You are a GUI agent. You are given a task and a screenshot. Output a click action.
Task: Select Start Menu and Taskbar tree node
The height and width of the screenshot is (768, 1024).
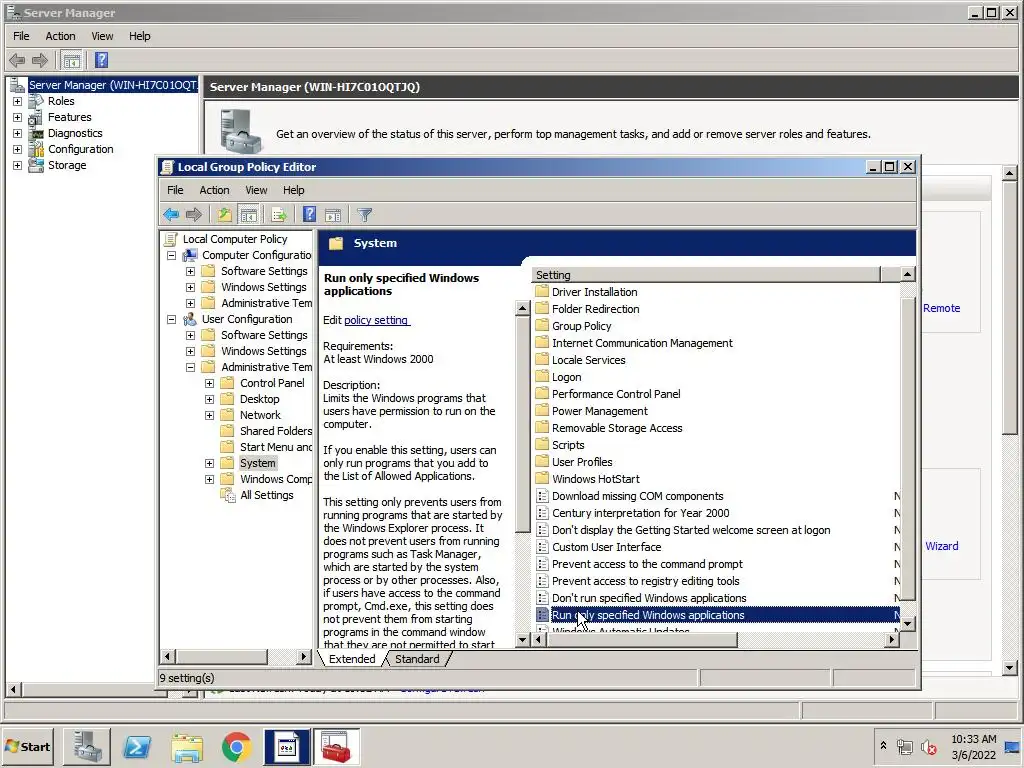(x=276, y=447)
